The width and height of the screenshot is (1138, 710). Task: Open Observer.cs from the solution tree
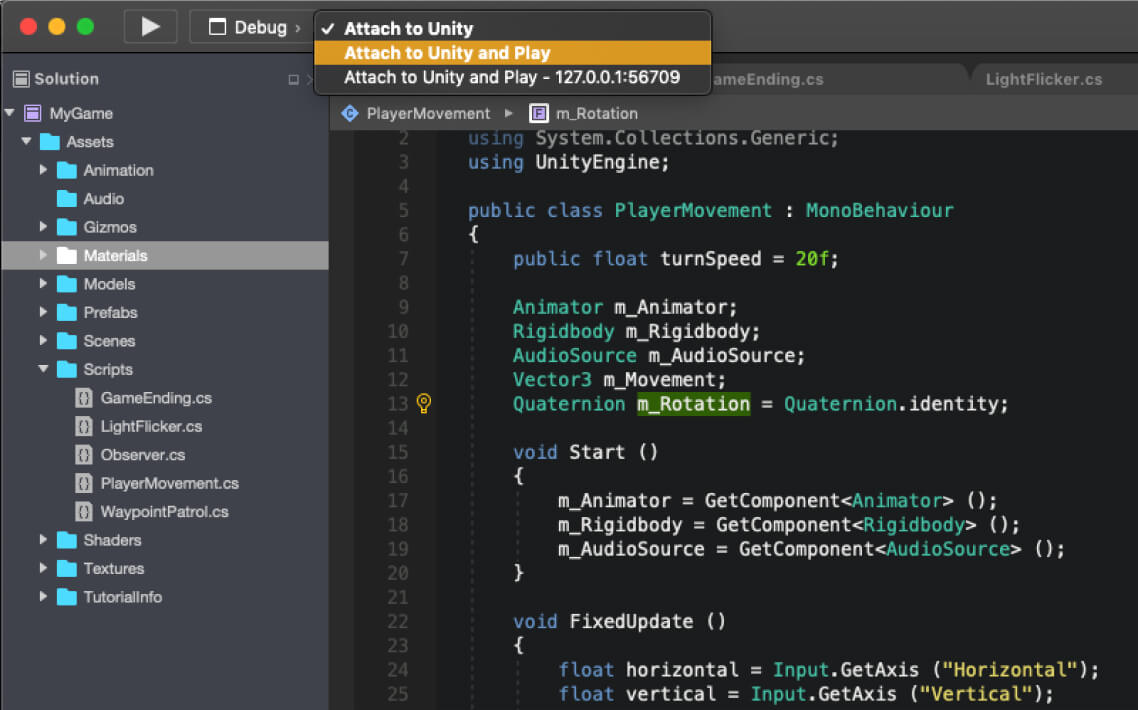(142, 455)
